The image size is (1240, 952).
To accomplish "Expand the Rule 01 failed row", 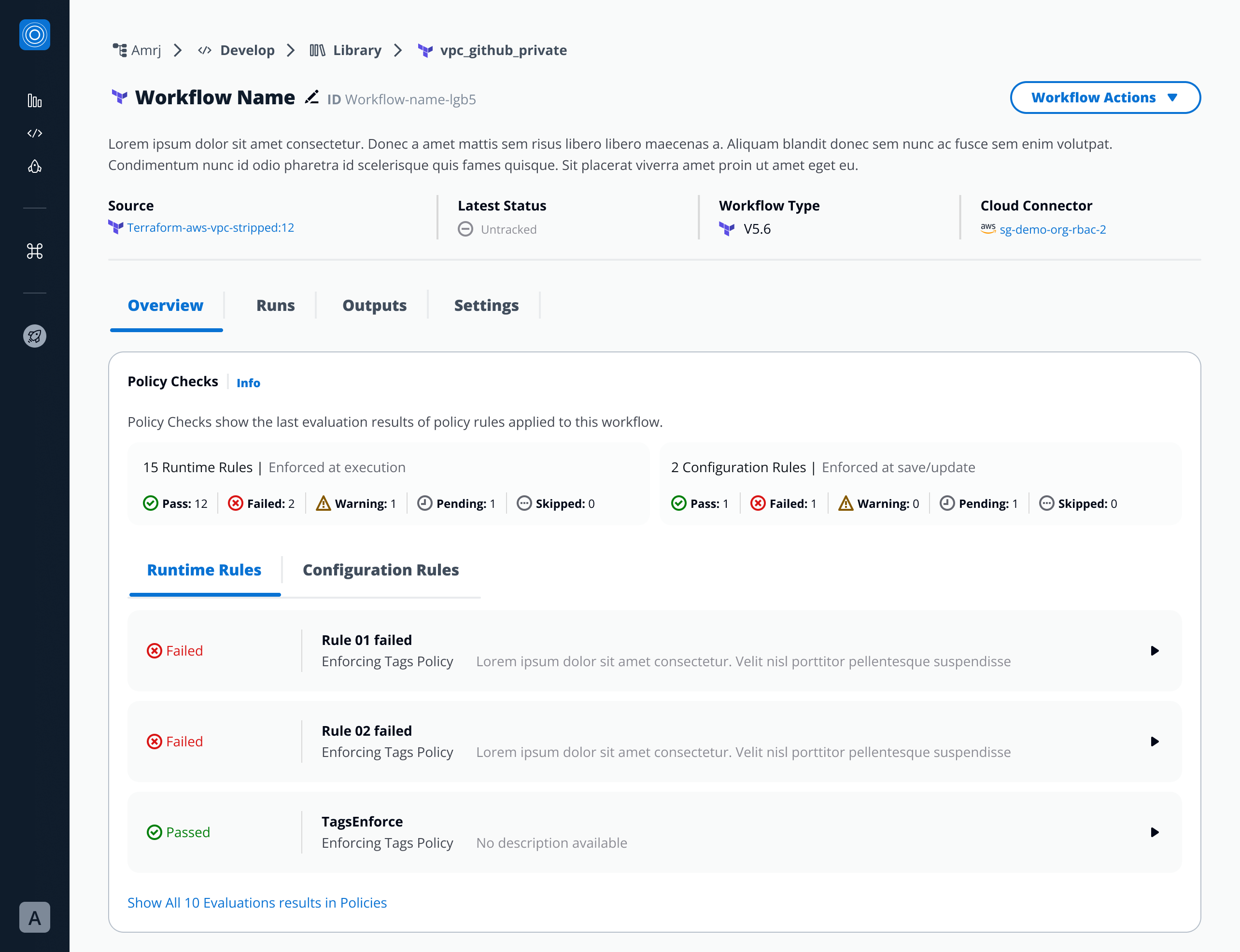I will tap(1154, 651).
